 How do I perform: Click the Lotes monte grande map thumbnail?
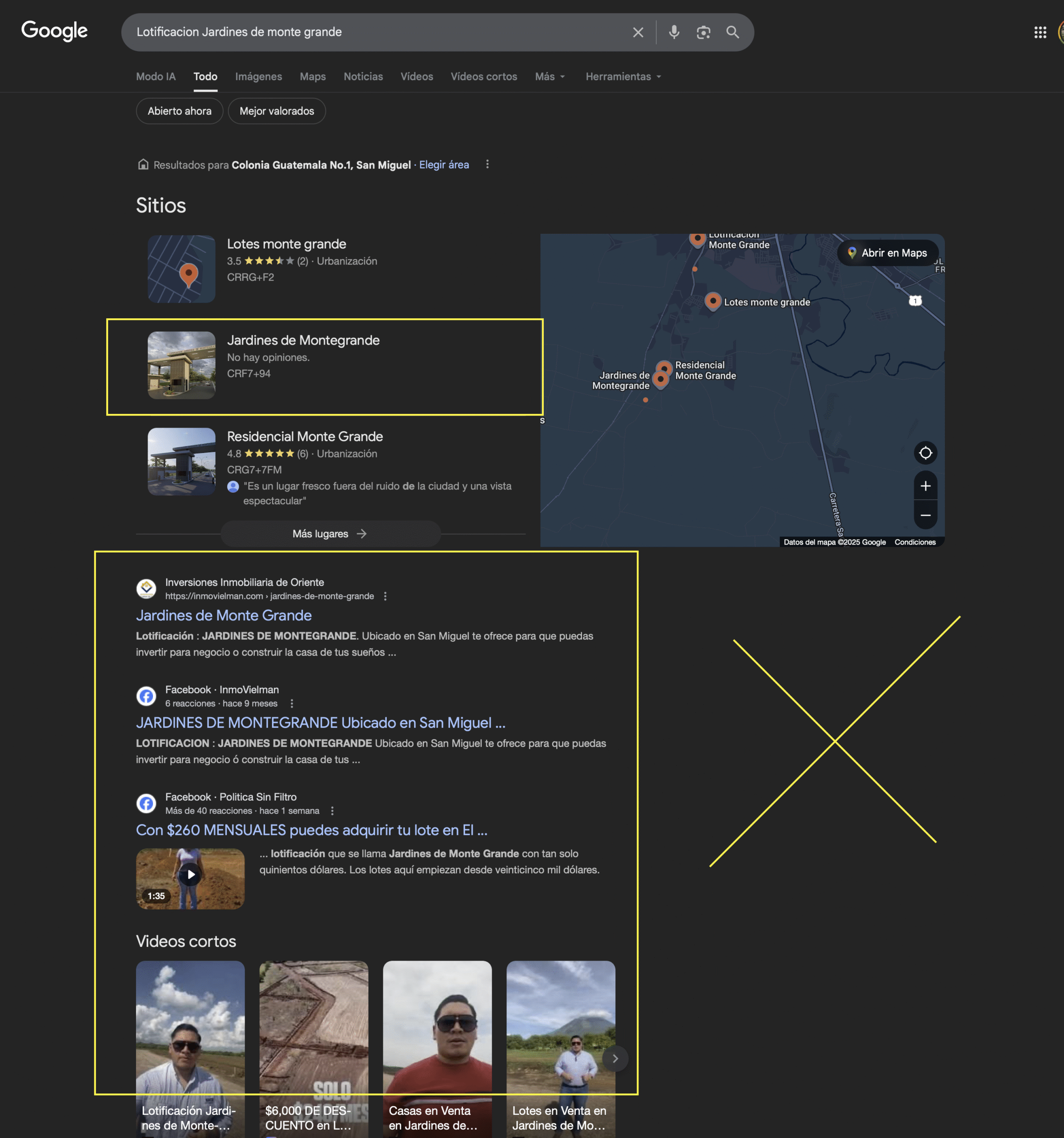181,269
